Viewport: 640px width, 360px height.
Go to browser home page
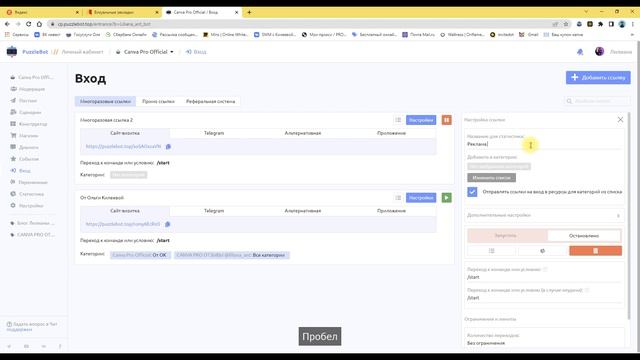(39, 24)
